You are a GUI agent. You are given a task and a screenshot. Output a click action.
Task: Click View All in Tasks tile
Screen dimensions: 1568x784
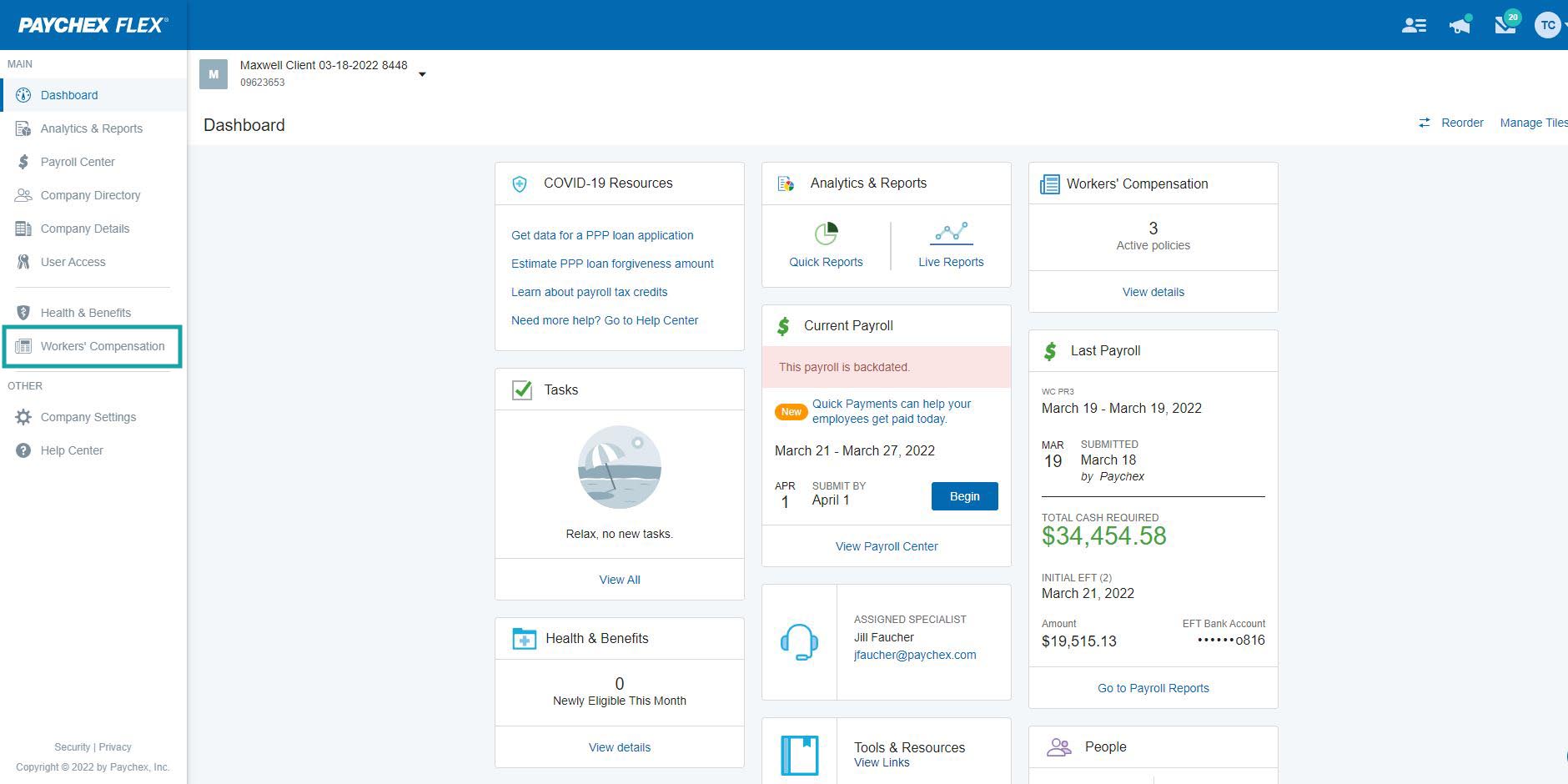coord(620,580)
